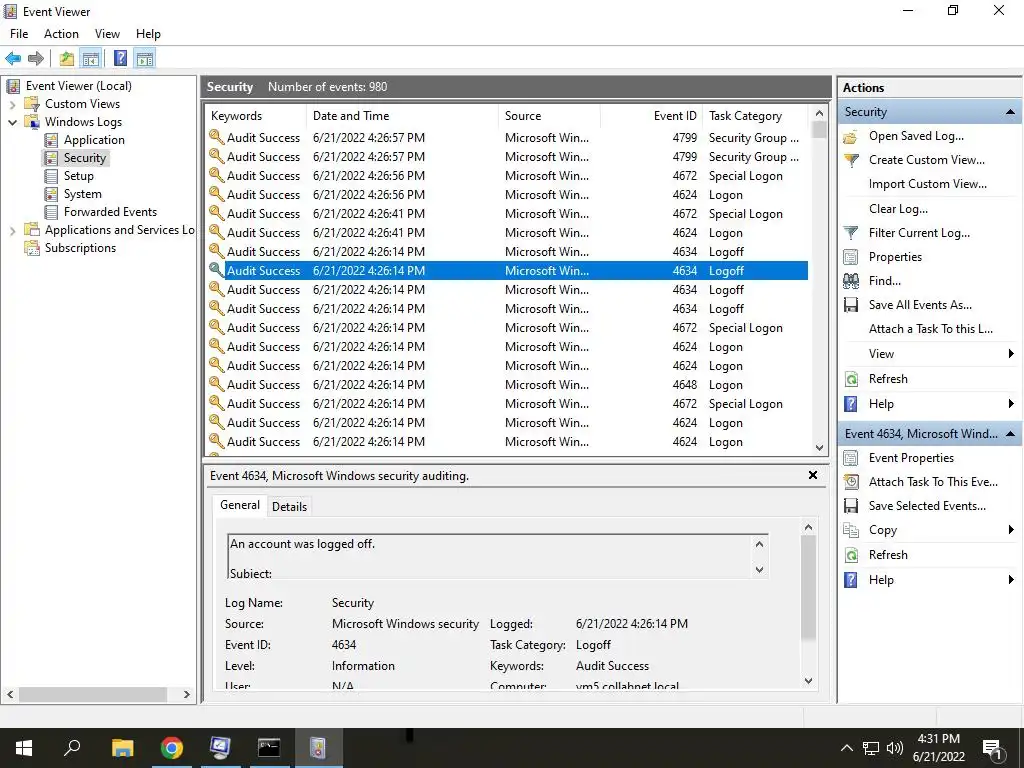
Task: Open the File menu
Action: pyautogui.click(x=19, y=34)
